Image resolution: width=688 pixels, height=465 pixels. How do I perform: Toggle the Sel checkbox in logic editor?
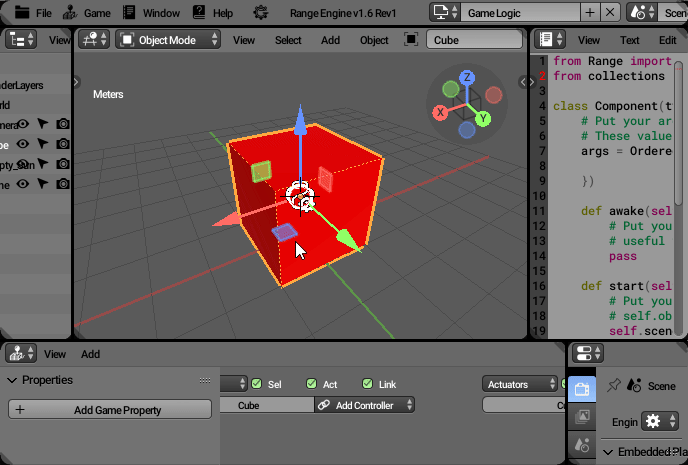(257, 384)
